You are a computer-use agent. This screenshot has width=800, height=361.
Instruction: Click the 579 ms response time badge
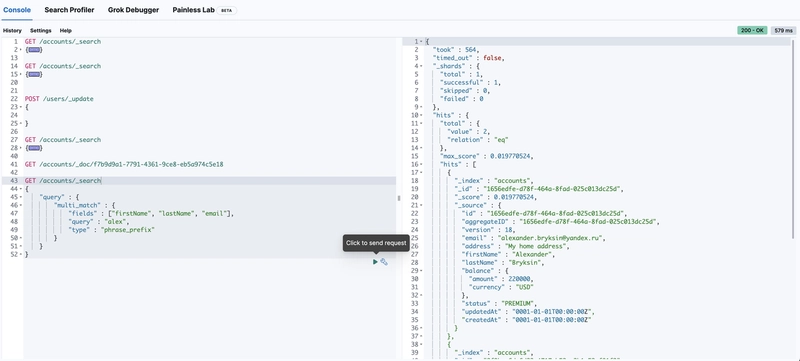tap(783, 31)
